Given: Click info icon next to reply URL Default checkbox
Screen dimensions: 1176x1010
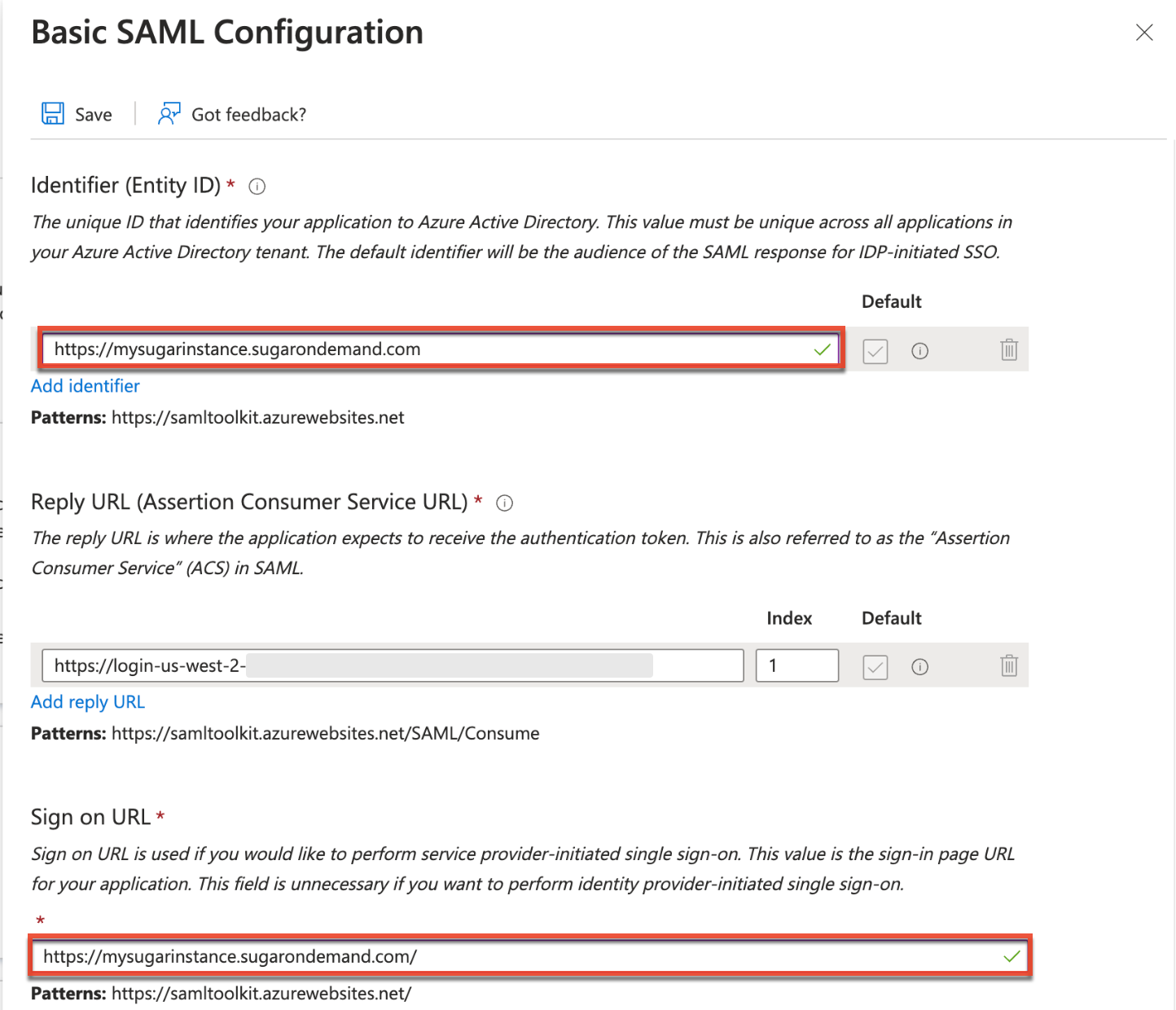Looking at the screenshot, I should pos(920,666).
